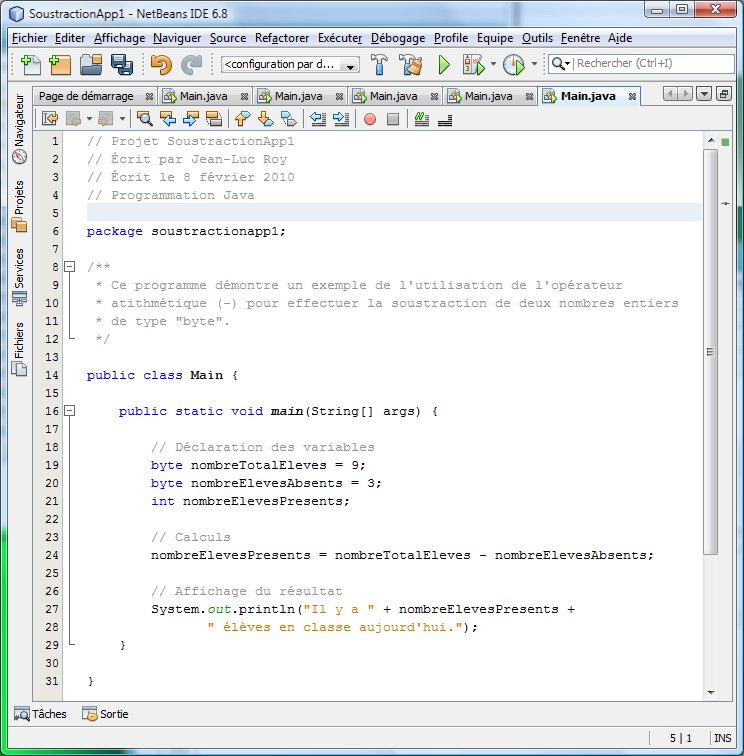Open the Sortie output panel
Image resolution: width=744 pixels, height=756 pixels.
tap(105, 714)
